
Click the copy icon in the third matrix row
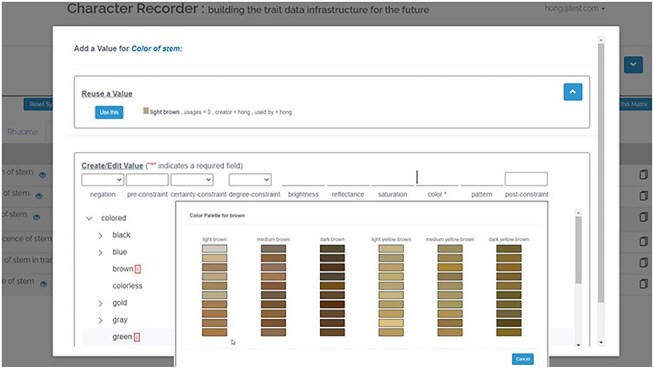click(644, 217)
